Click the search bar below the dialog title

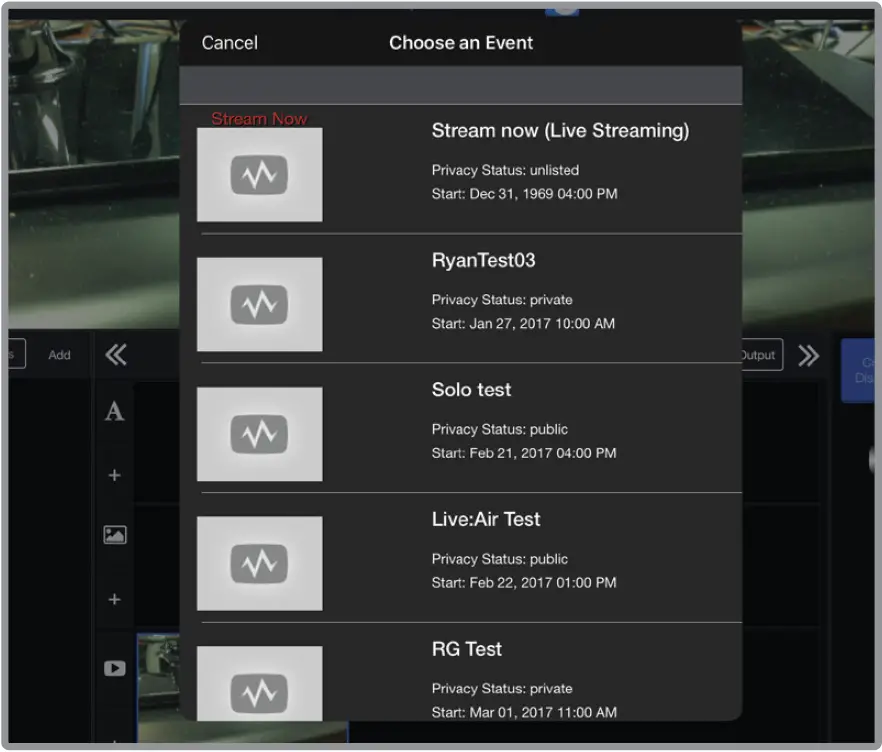click(460, 84)
